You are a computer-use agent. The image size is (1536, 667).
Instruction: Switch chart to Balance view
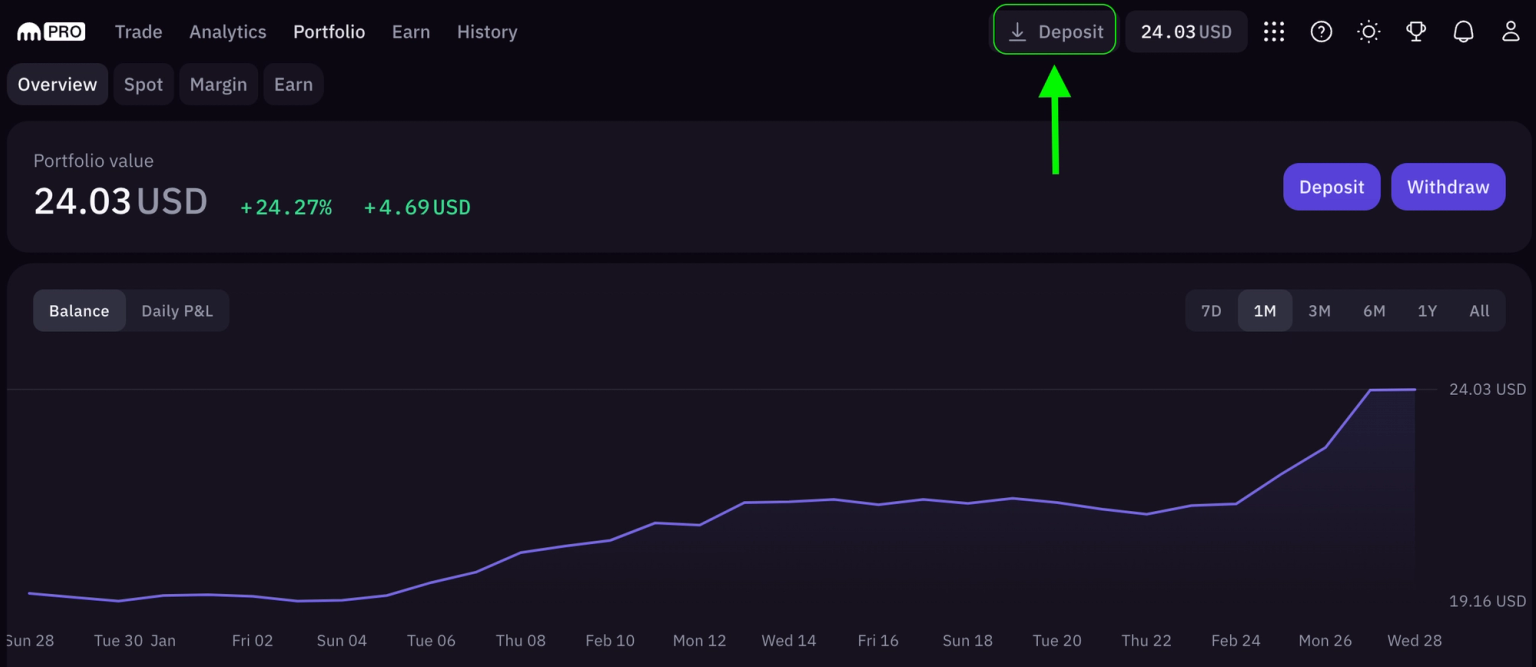click(x=79, y=311)
